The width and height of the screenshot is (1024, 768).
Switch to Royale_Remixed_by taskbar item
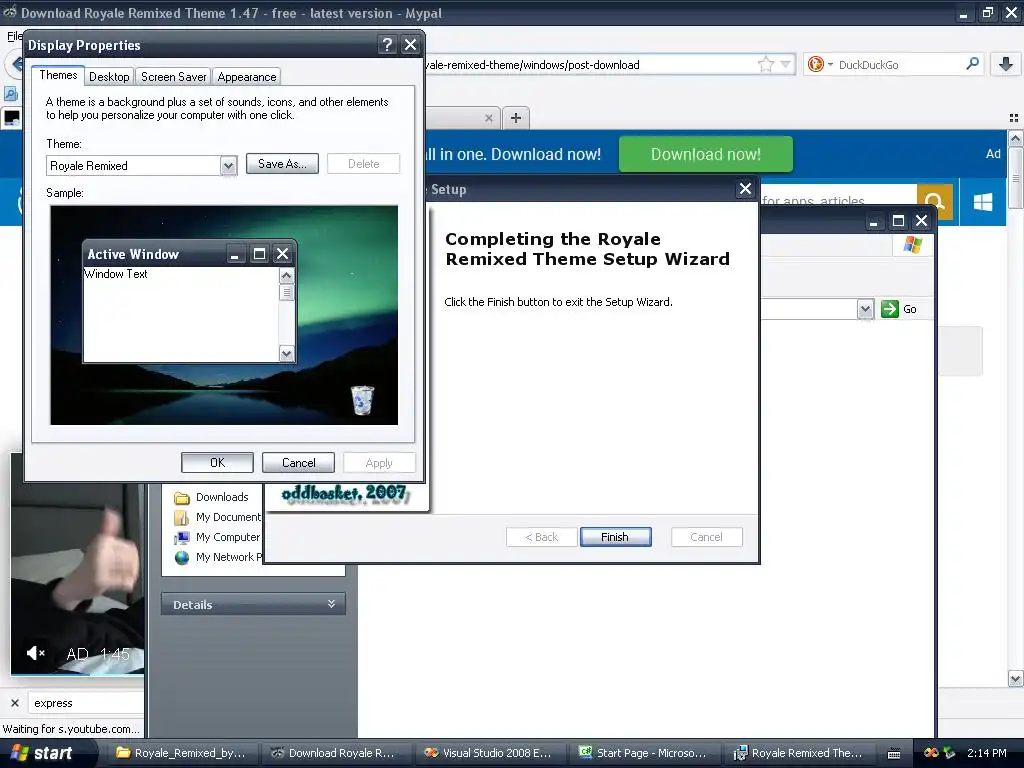(x=181, y=753)
